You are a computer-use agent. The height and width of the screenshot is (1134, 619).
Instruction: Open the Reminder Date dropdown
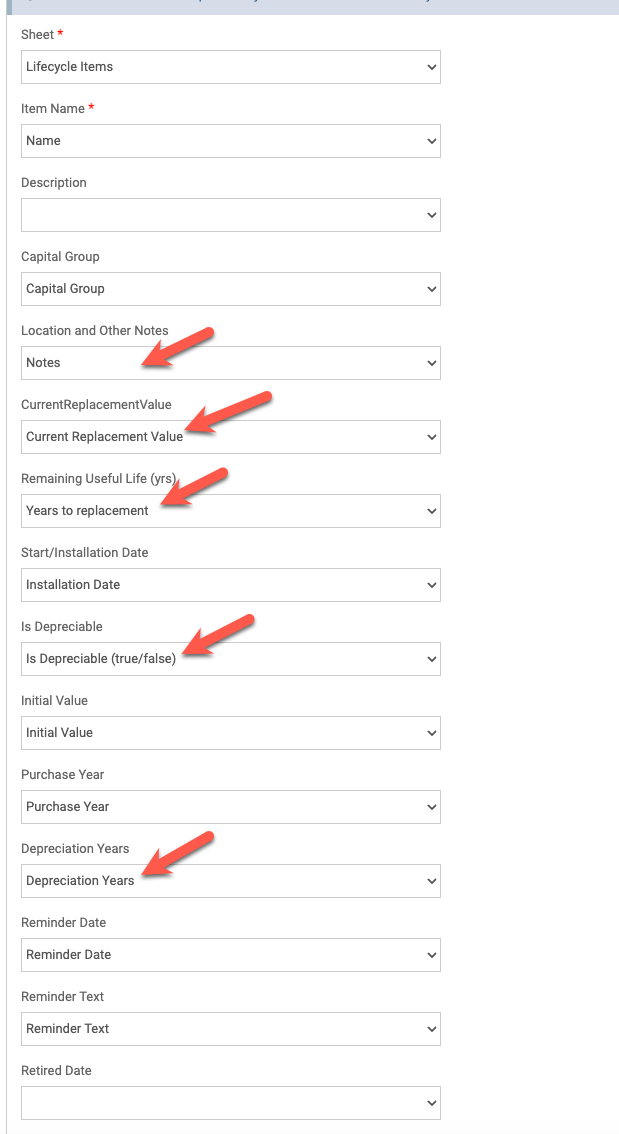[x=230, y=955]
